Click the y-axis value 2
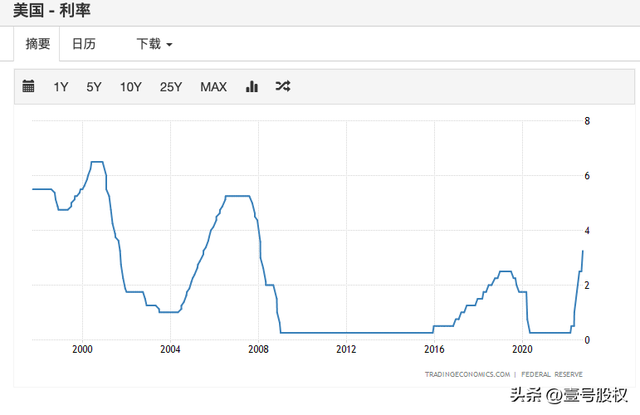This screenshot has height=415, width=640. click(587, 286)
